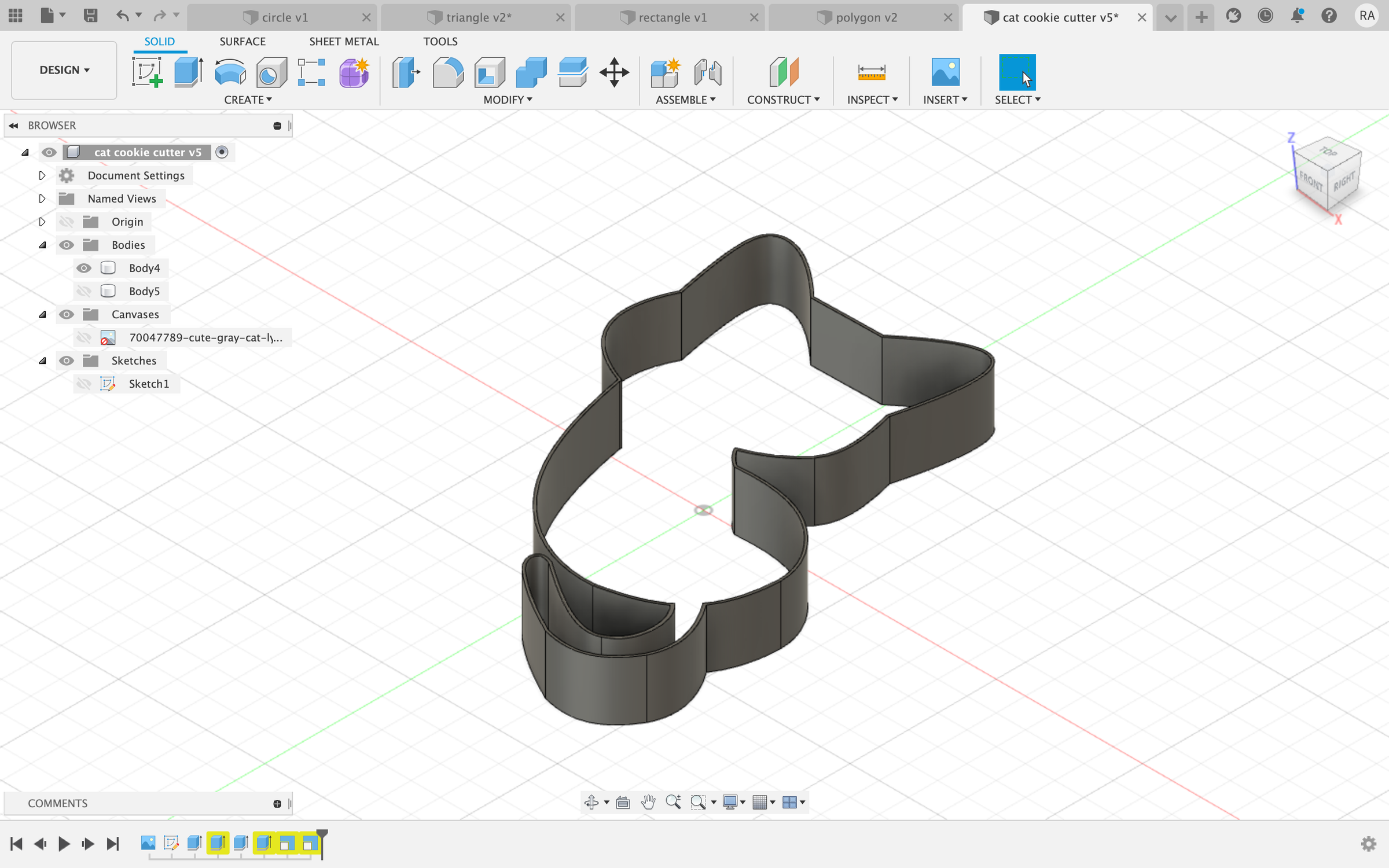Select the Shell tool icon
The width and height of the screenshot is (1389, 868).
[490, 72]
